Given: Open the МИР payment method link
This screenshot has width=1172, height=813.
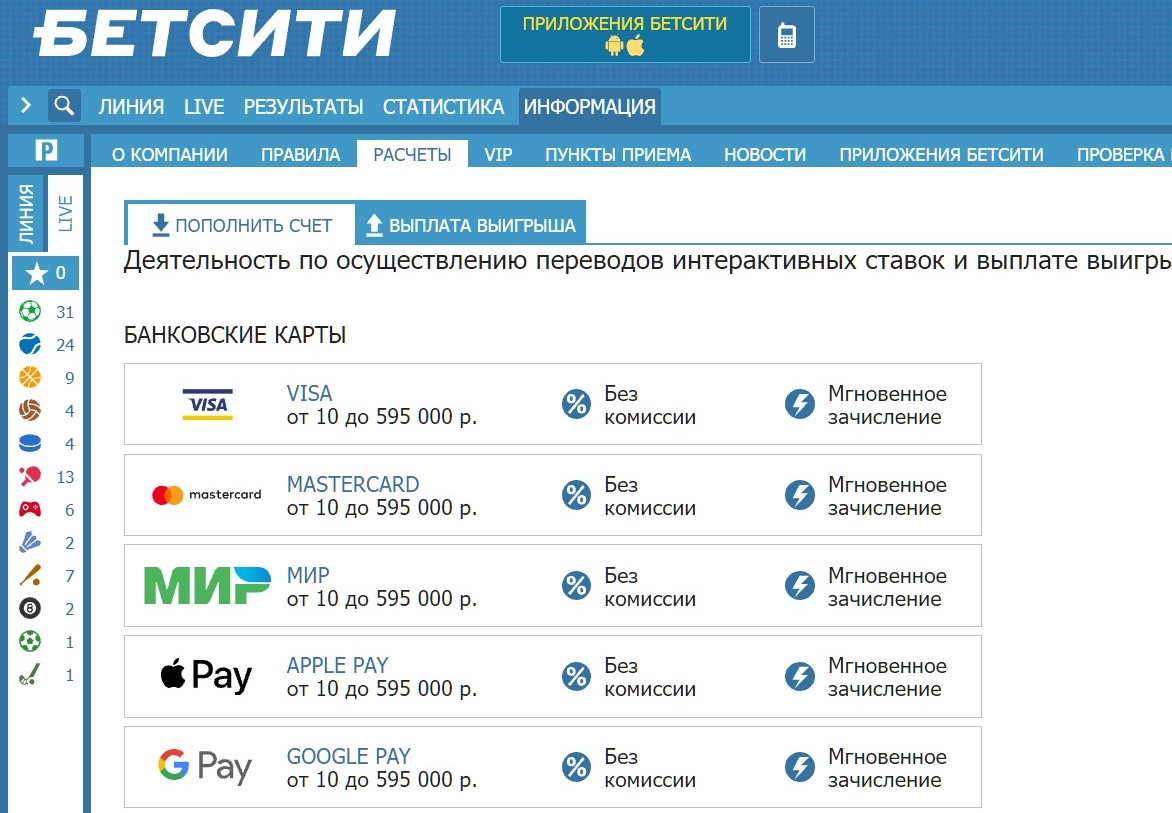Looking at the screenshot, I should coord(308,575).
